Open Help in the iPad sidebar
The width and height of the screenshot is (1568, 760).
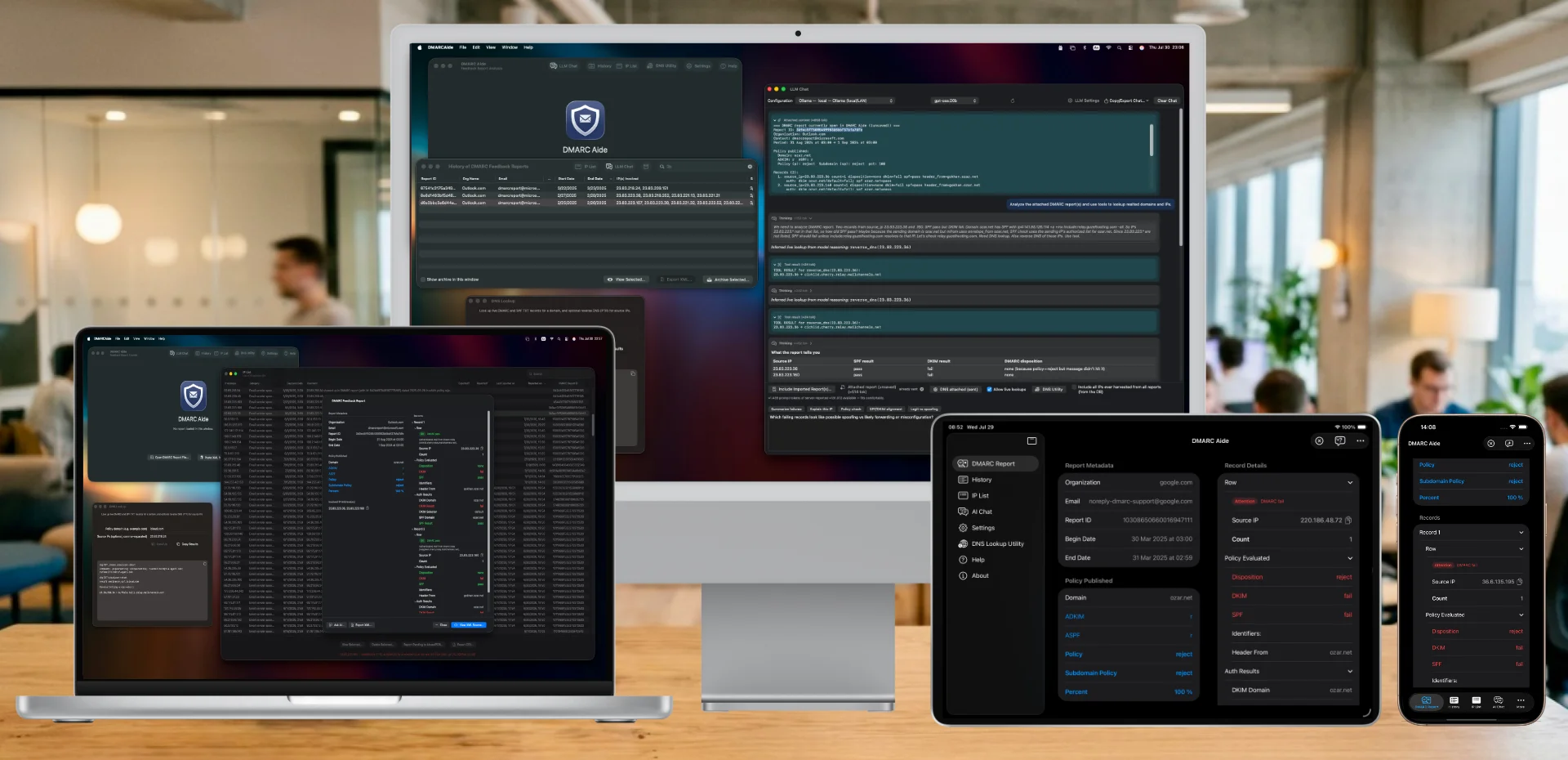(x=972, y=560)
